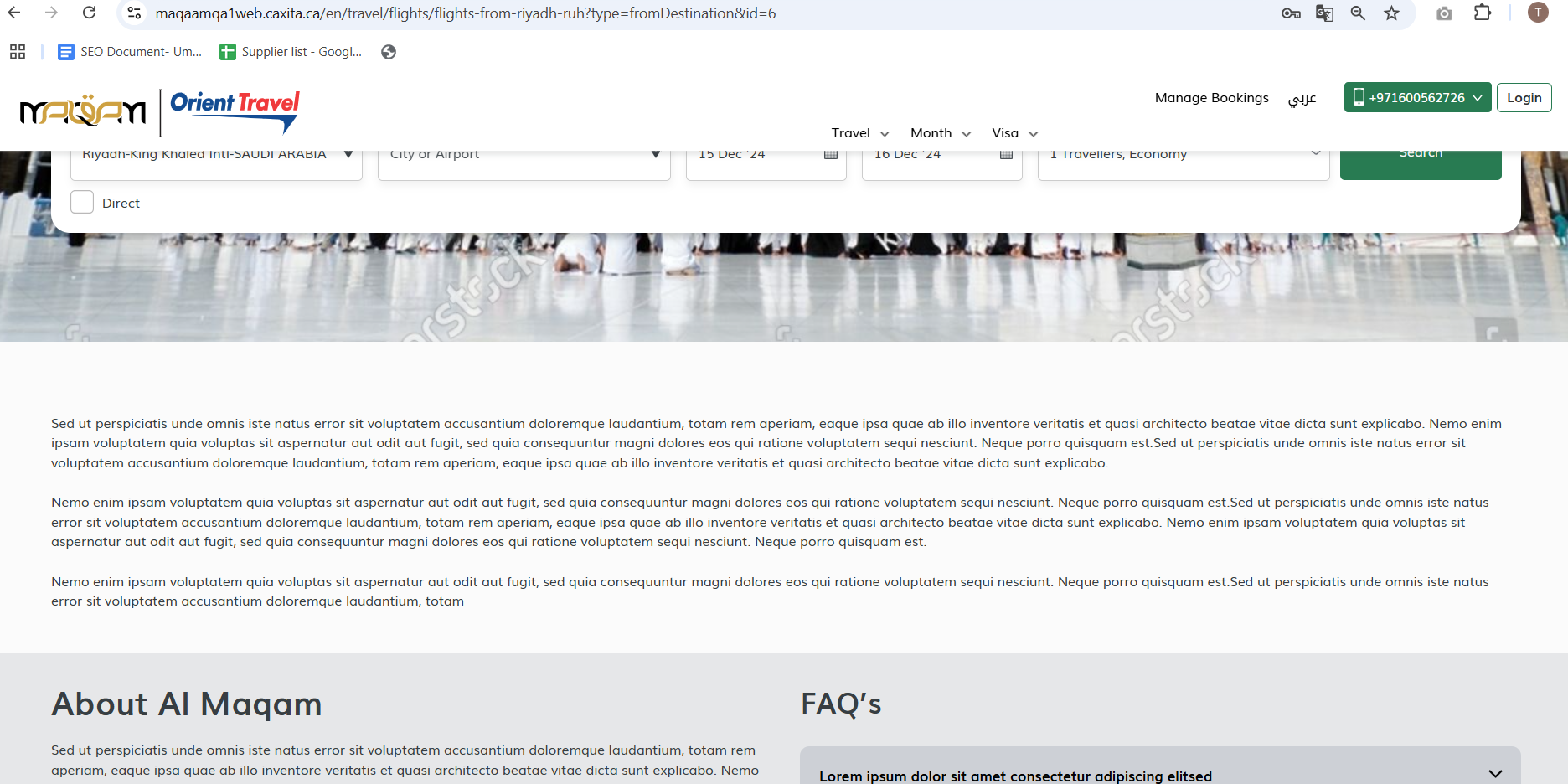This screenshot has height=784, width=1568.
Task: Open the Chrome apps grid icon
Action: click(18, 52)
